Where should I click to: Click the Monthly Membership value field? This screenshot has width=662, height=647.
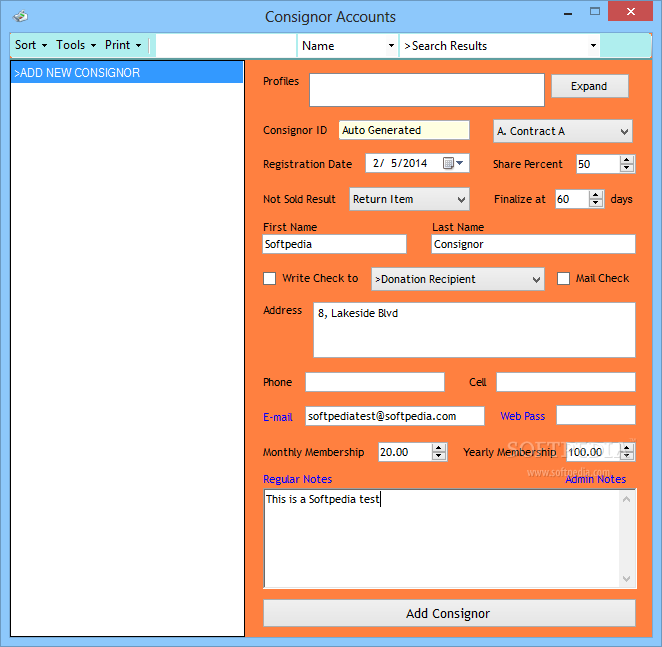tap(405, 452)
